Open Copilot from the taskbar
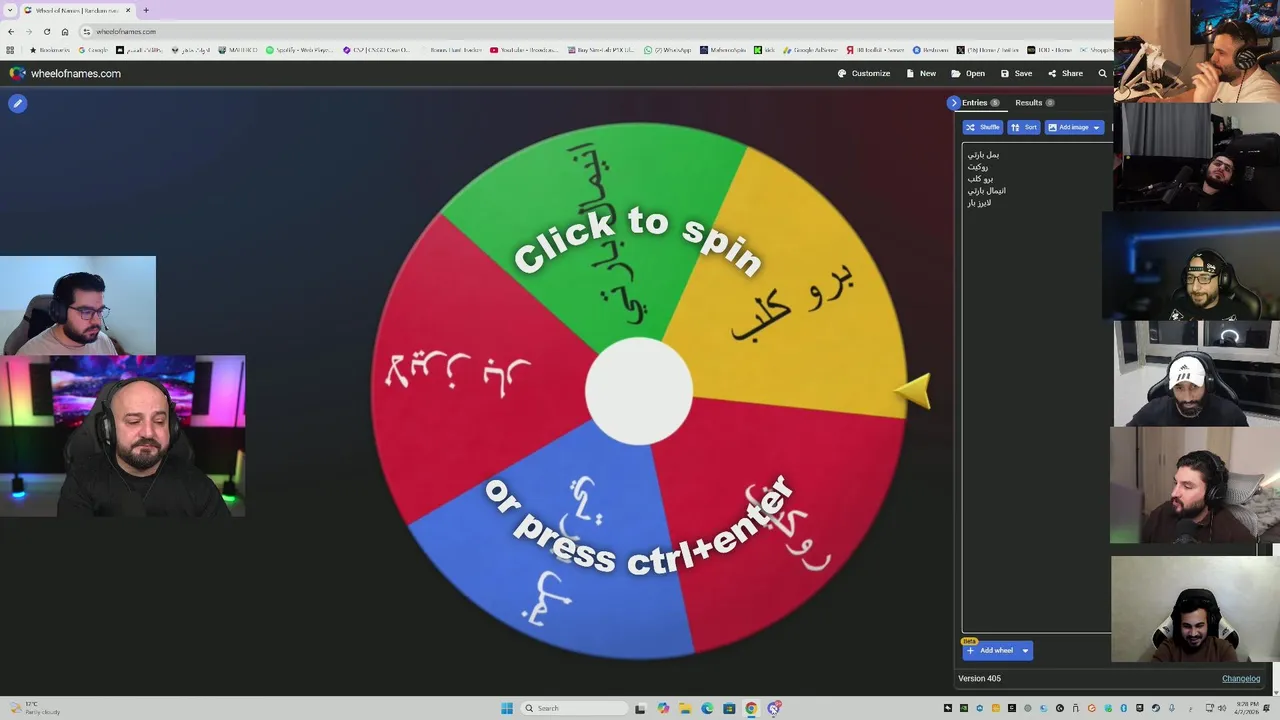The height and width of the screenshot is (720, 1280). [663, 708]
